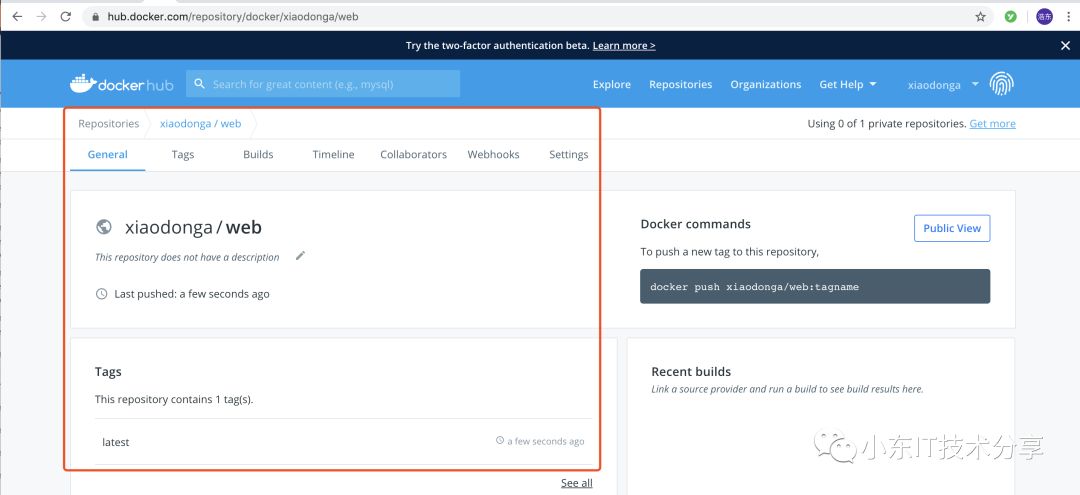Click the 'This repository contains 1 tag(s).' text
The image size is (1080, 495).
pyautogui.click(x=174, y=399)
